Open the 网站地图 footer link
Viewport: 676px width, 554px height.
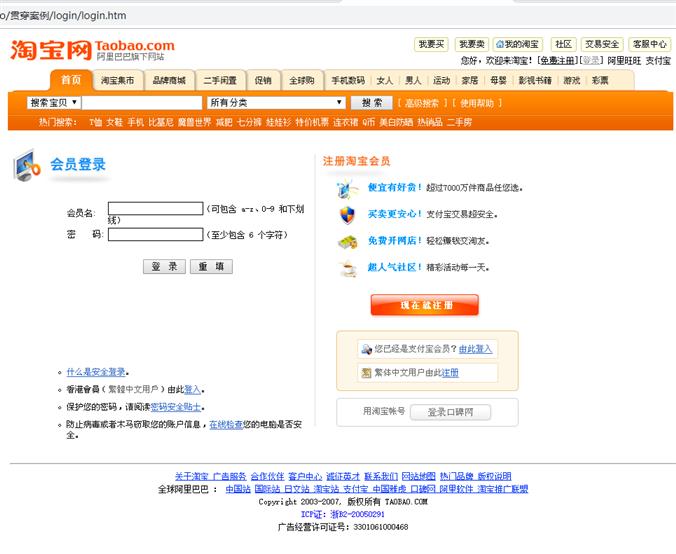coord(419,476)
